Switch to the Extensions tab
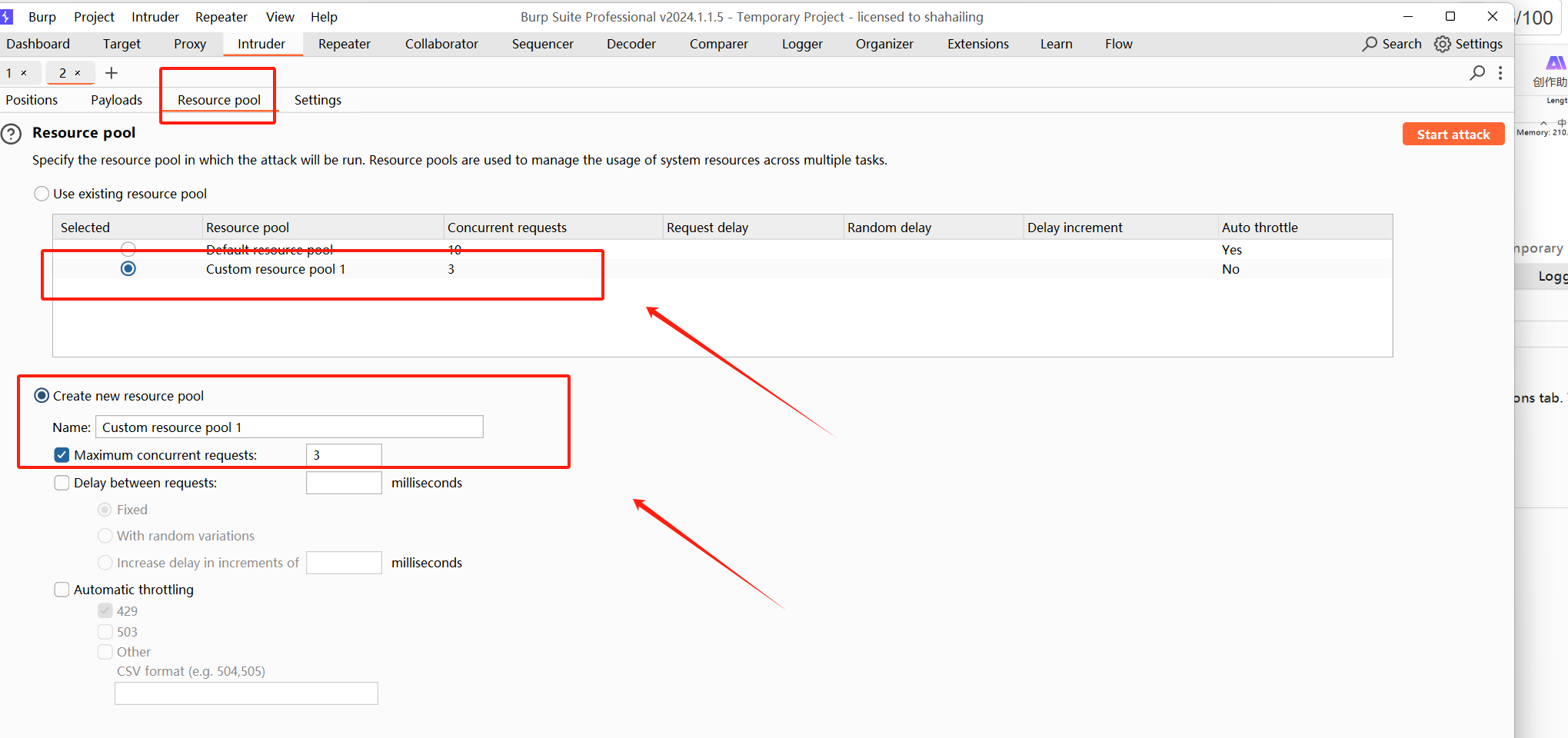This screenshot has height=738, width=1568. [x=978, y=44]
